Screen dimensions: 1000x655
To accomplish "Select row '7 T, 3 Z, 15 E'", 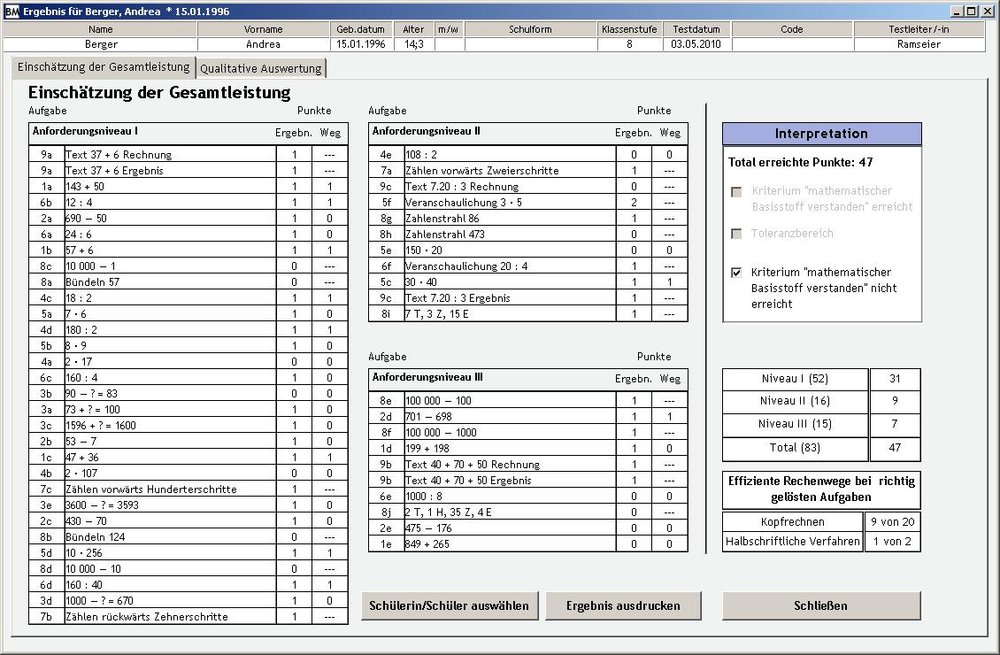I will [528, 314].
